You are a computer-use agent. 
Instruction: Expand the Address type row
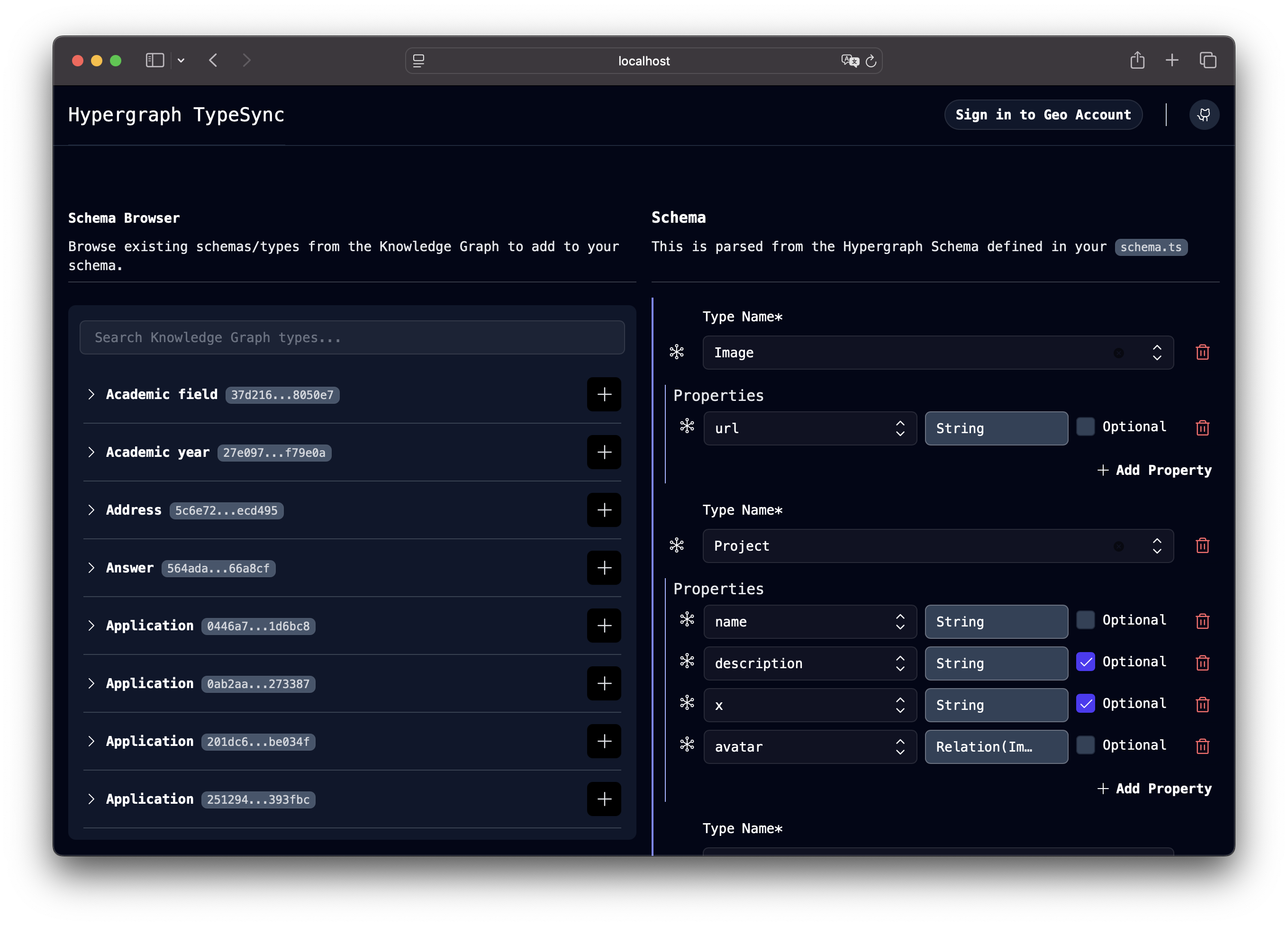pos(91,510)
